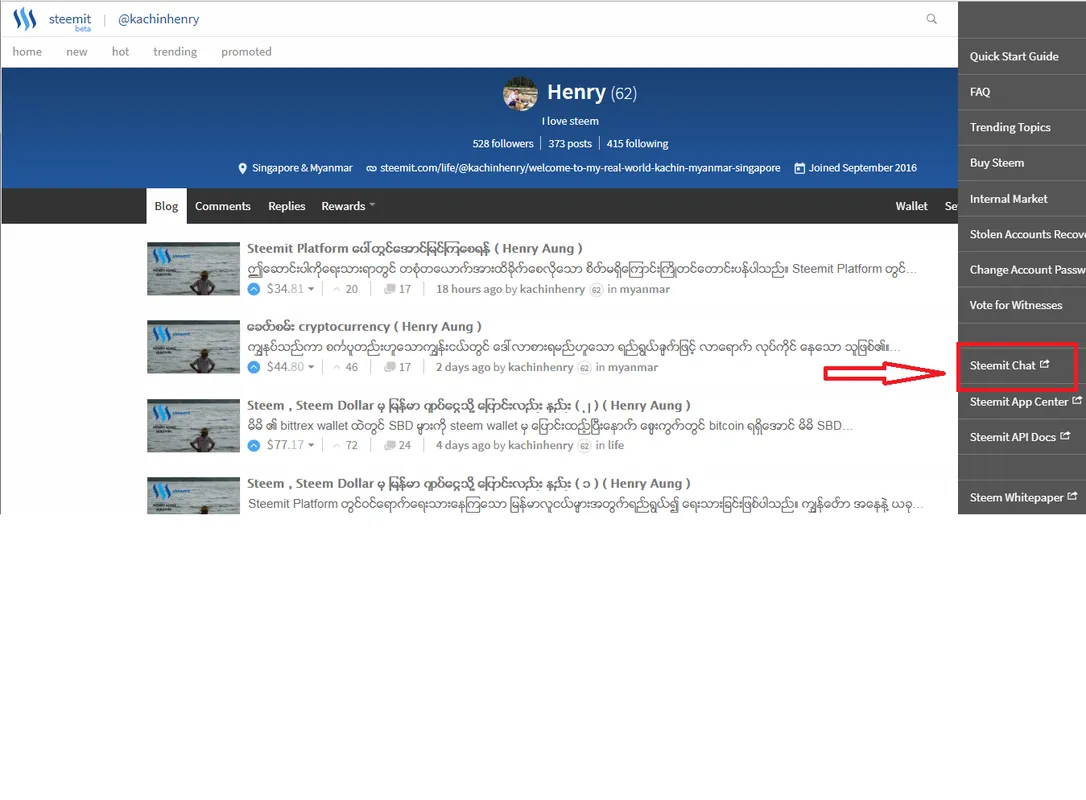Open comments icon on 2 days ago post
Screen dimensions: 1086x800
(390, 367)
